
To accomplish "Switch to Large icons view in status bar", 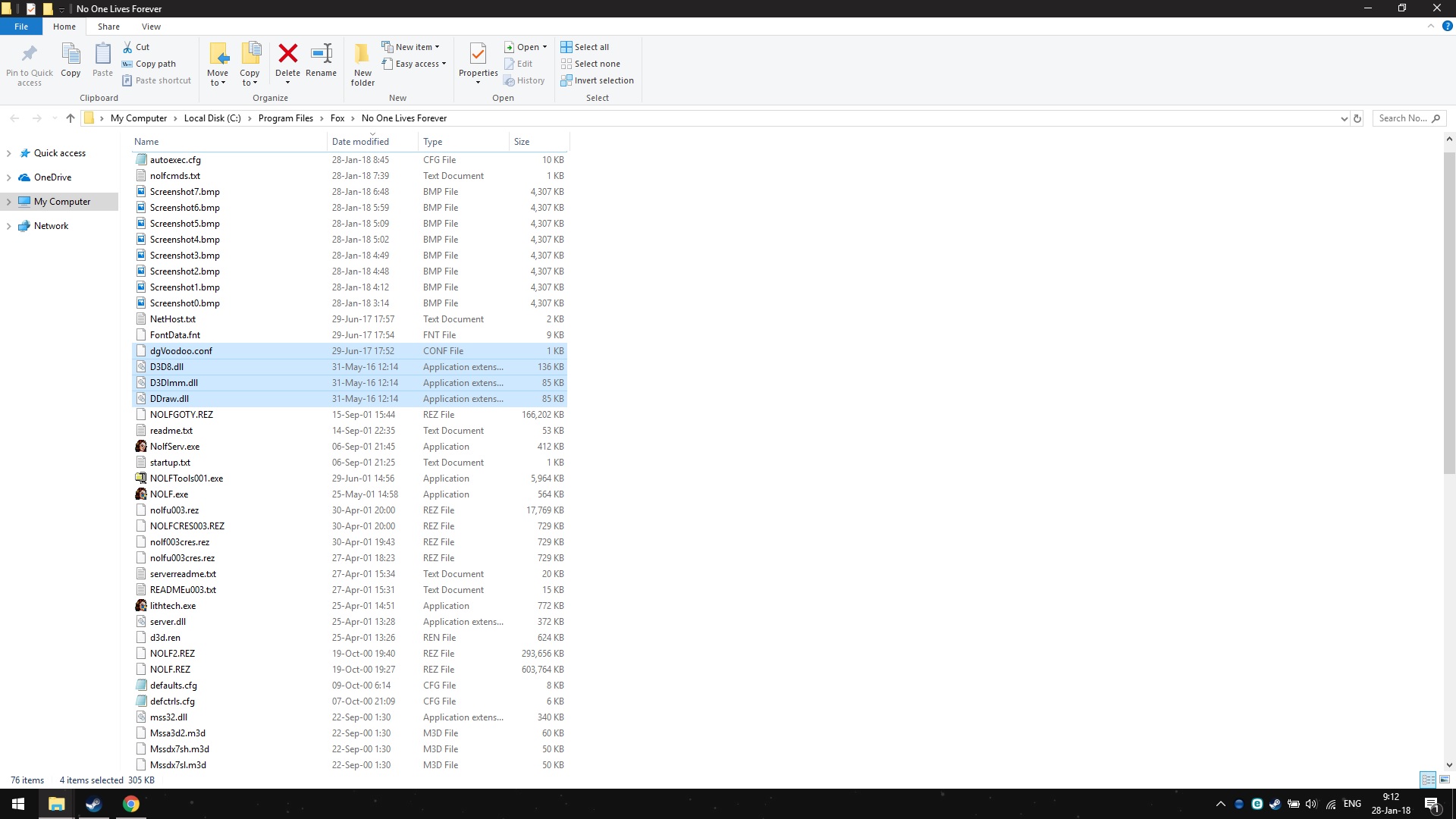I will tap(1445, 780).
